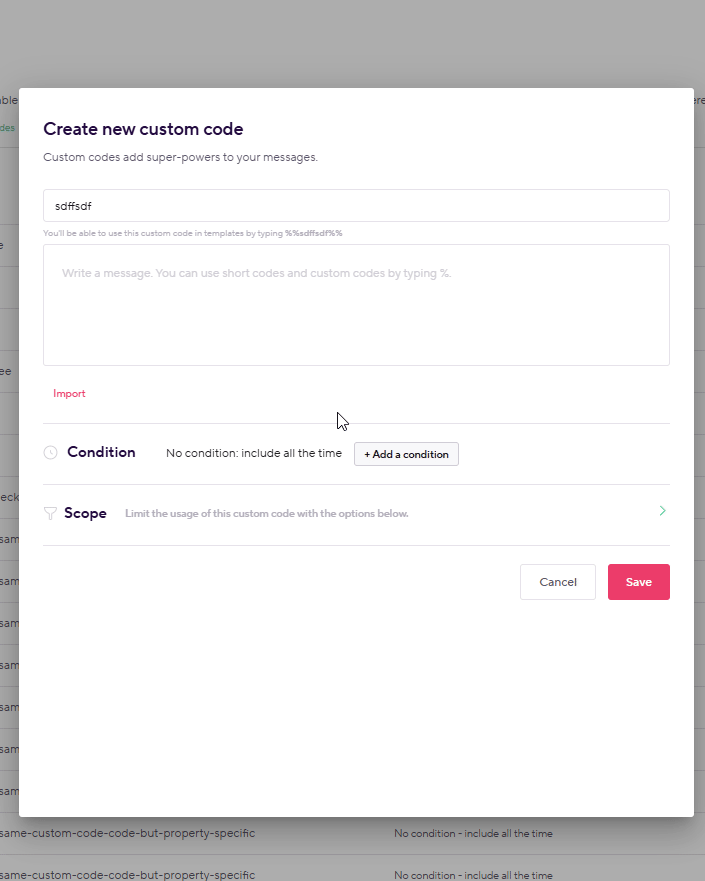Viewport: 705px width, 881px height.
Task: Click the %%sdffsdf%% template hint text
Action: (x=313, y=233)
